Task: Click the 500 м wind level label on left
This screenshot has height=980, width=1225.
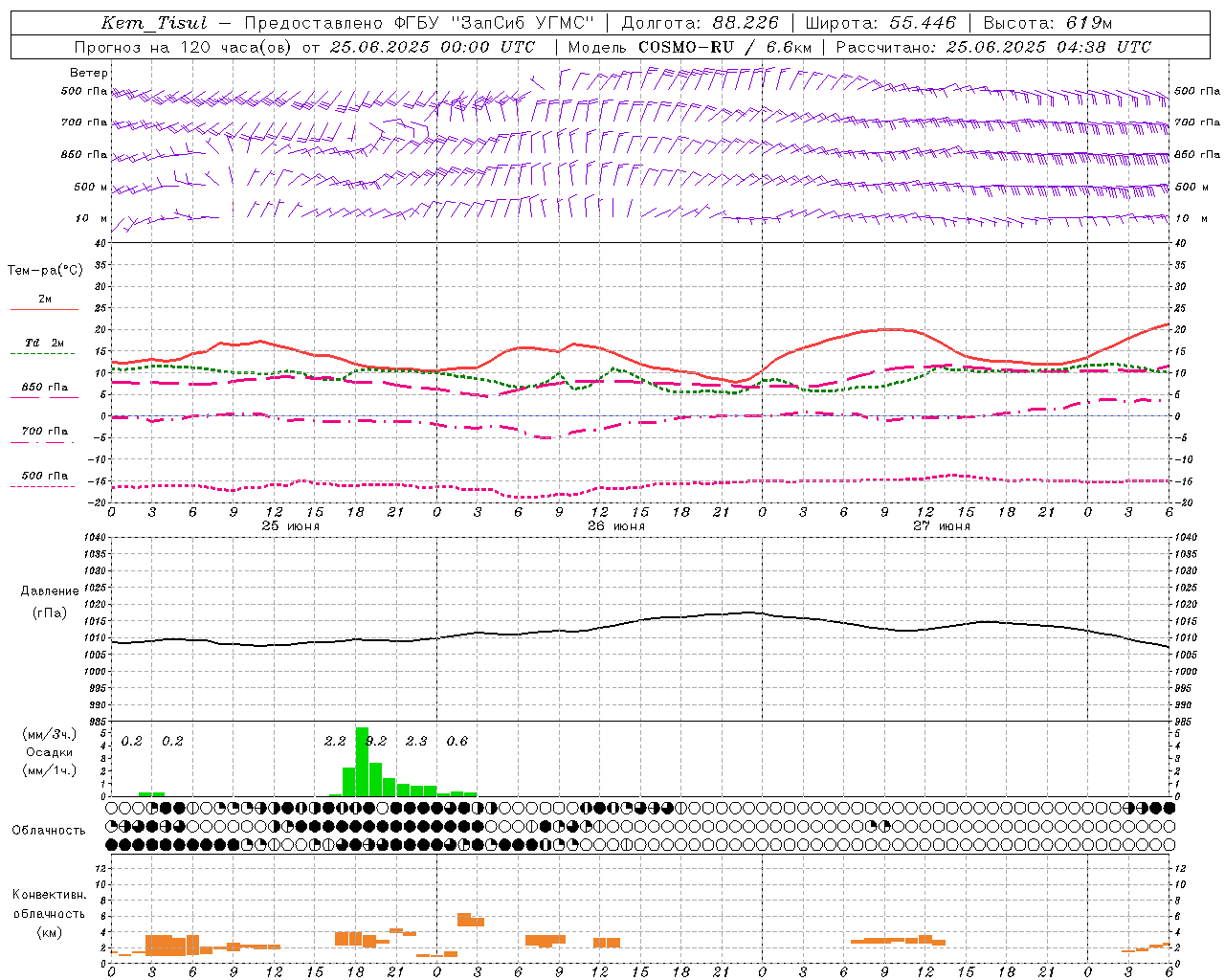Action: [90, 188]
